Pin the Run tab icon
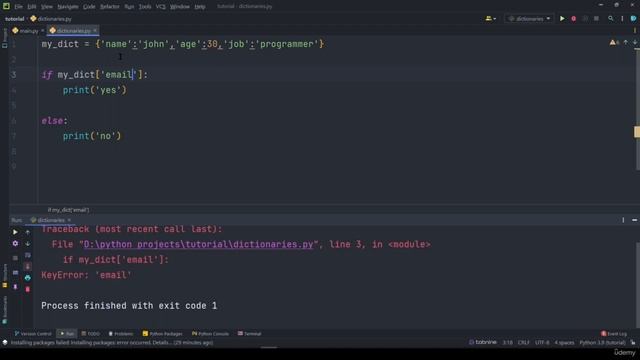Image resolution: width=640 pixels, height=360 pixels. (15, 287)
